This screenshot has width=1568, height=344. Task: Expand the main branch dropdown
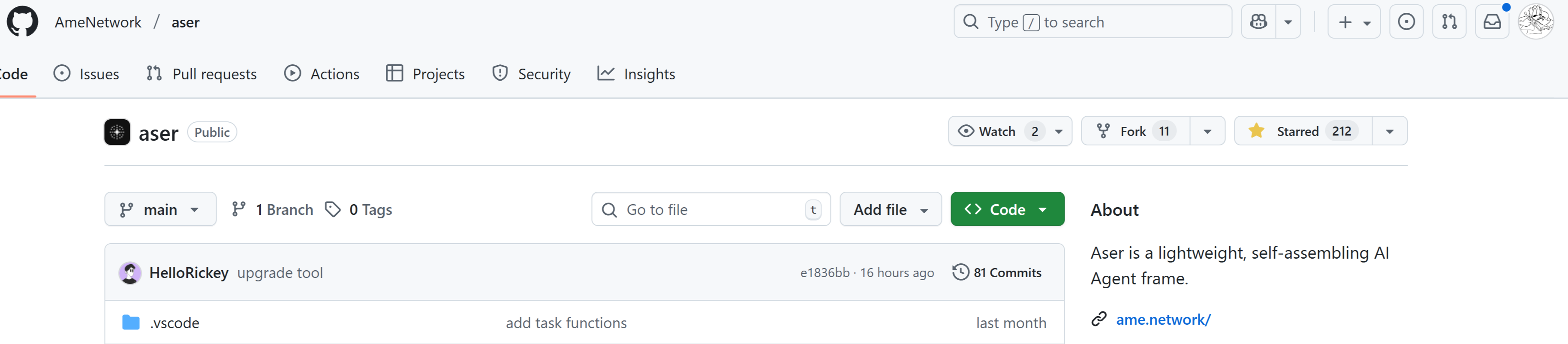[160, 209]
